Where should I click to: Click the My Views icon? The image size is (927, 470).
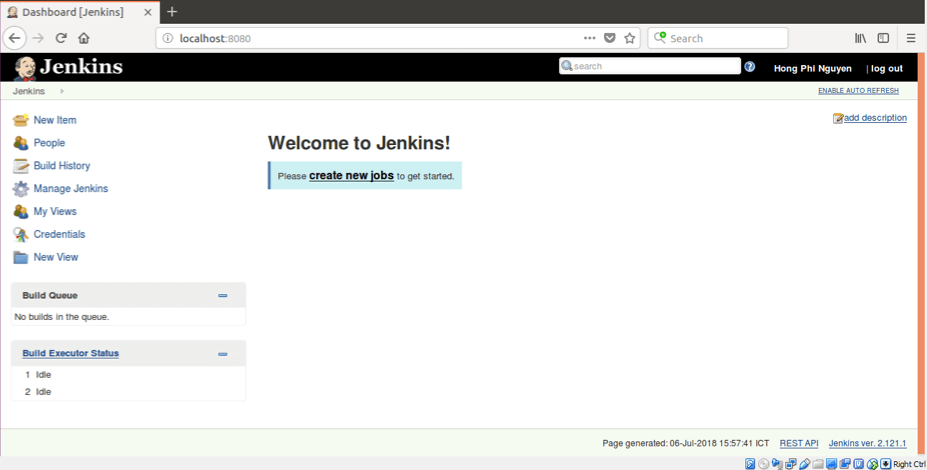coord(21,212)
